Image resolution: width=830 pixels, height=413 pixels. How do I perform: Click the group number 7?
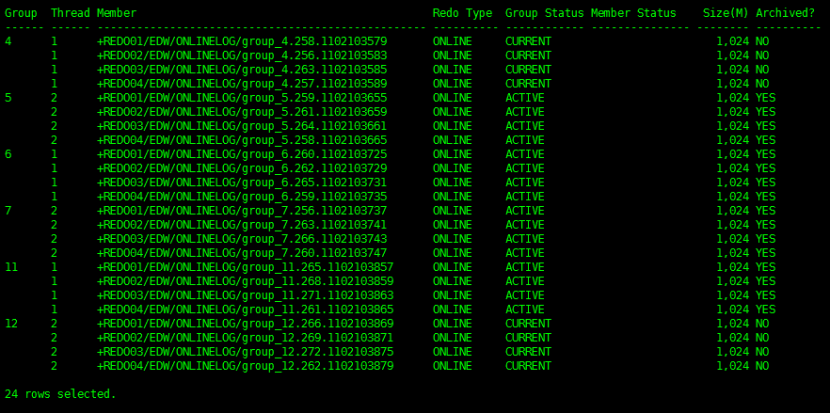pyautogui.click(x=8, y=211)
